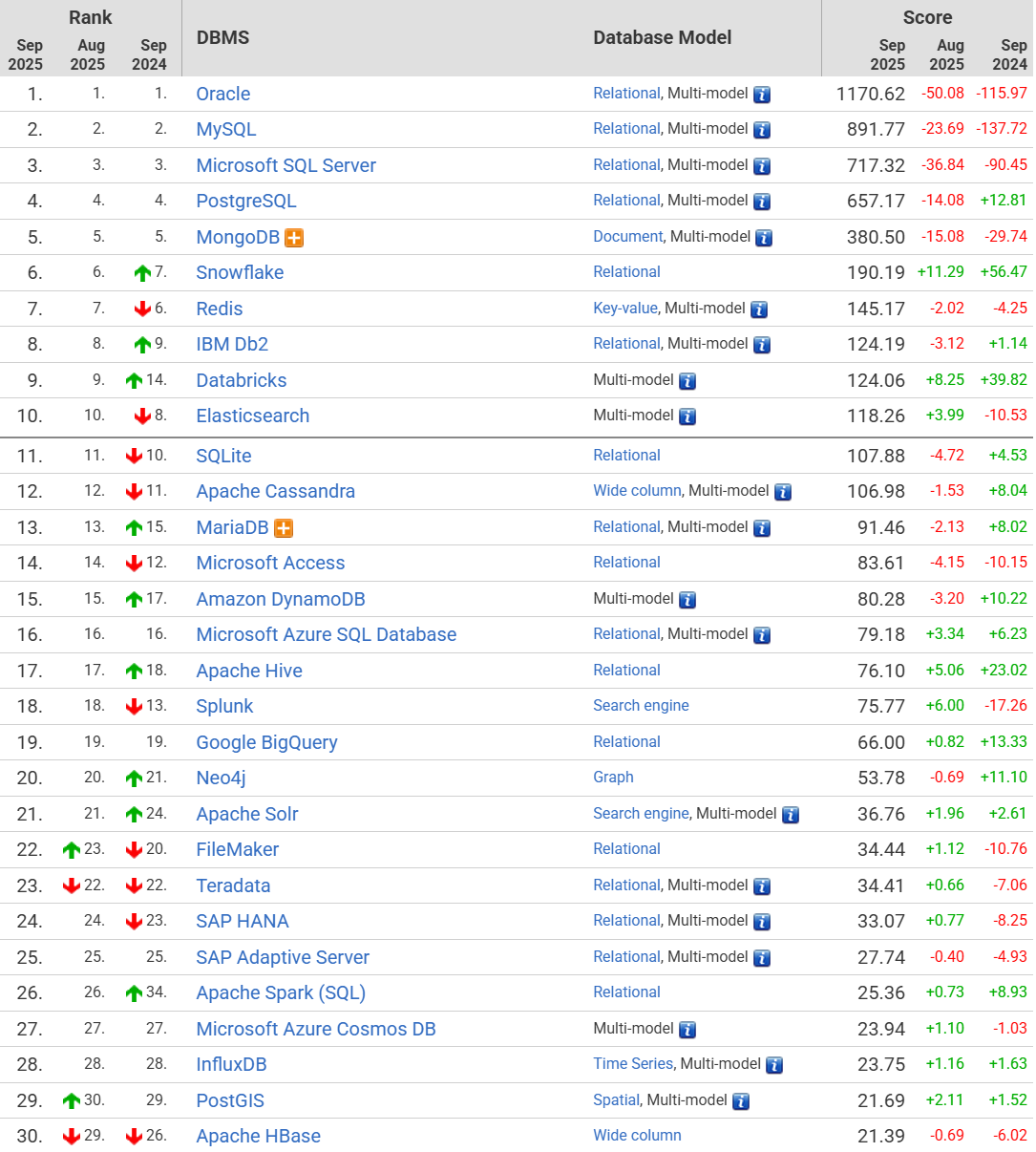Viewport: 1036px width, 1152px height.
Task: Click the Graph model link for Neo4j
Action: click(x=613, y=777)
